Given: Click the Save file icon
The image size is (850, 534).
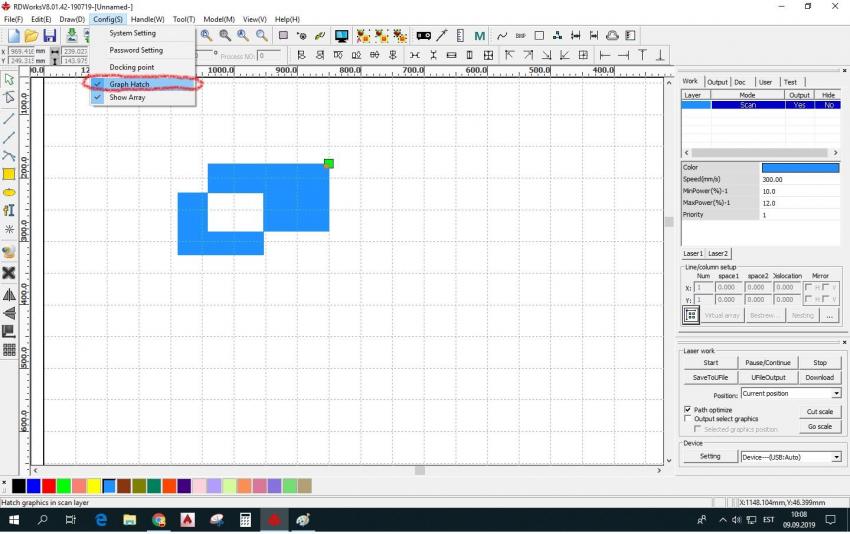Looking at the screenshot, I should click(49, 36).
